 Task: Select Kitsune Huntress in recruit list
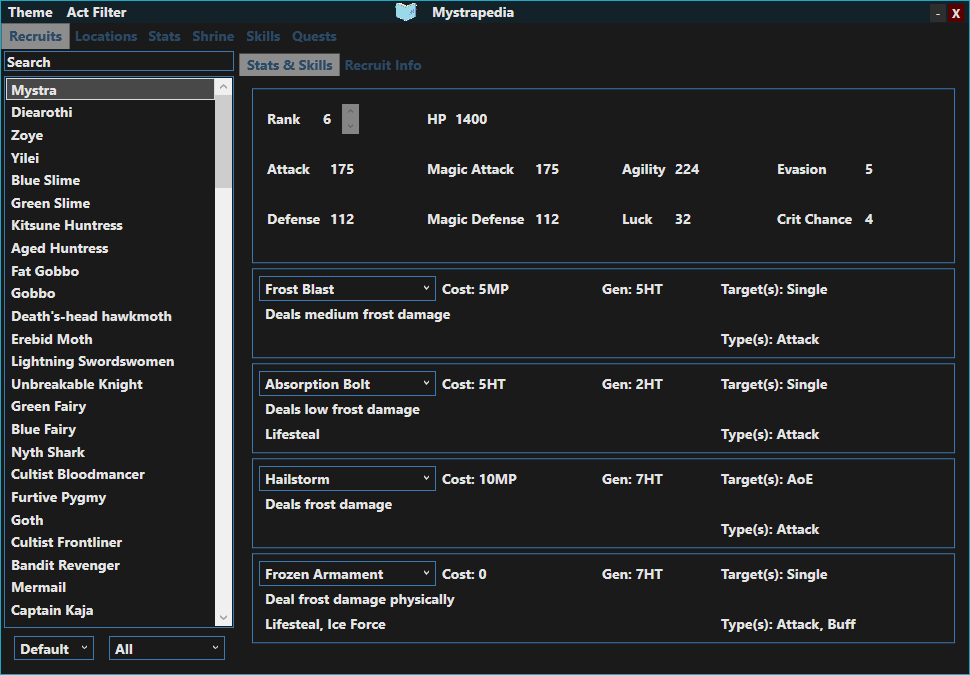[x=67, y=225]
